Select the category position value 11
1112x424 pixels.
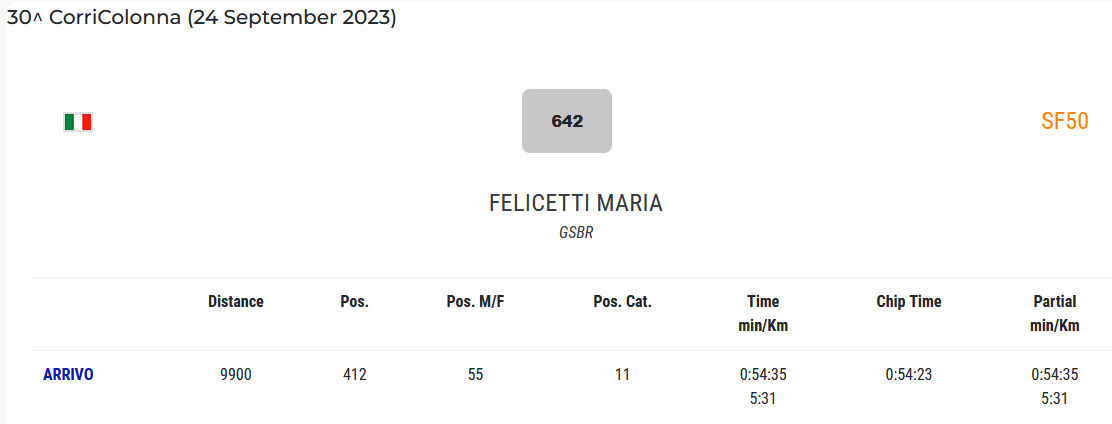(x=622, y=375)
